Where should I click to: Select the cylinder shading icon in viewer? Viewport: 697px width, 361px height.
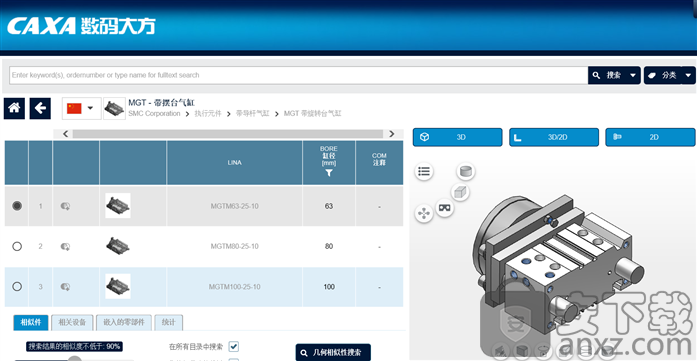466,171
